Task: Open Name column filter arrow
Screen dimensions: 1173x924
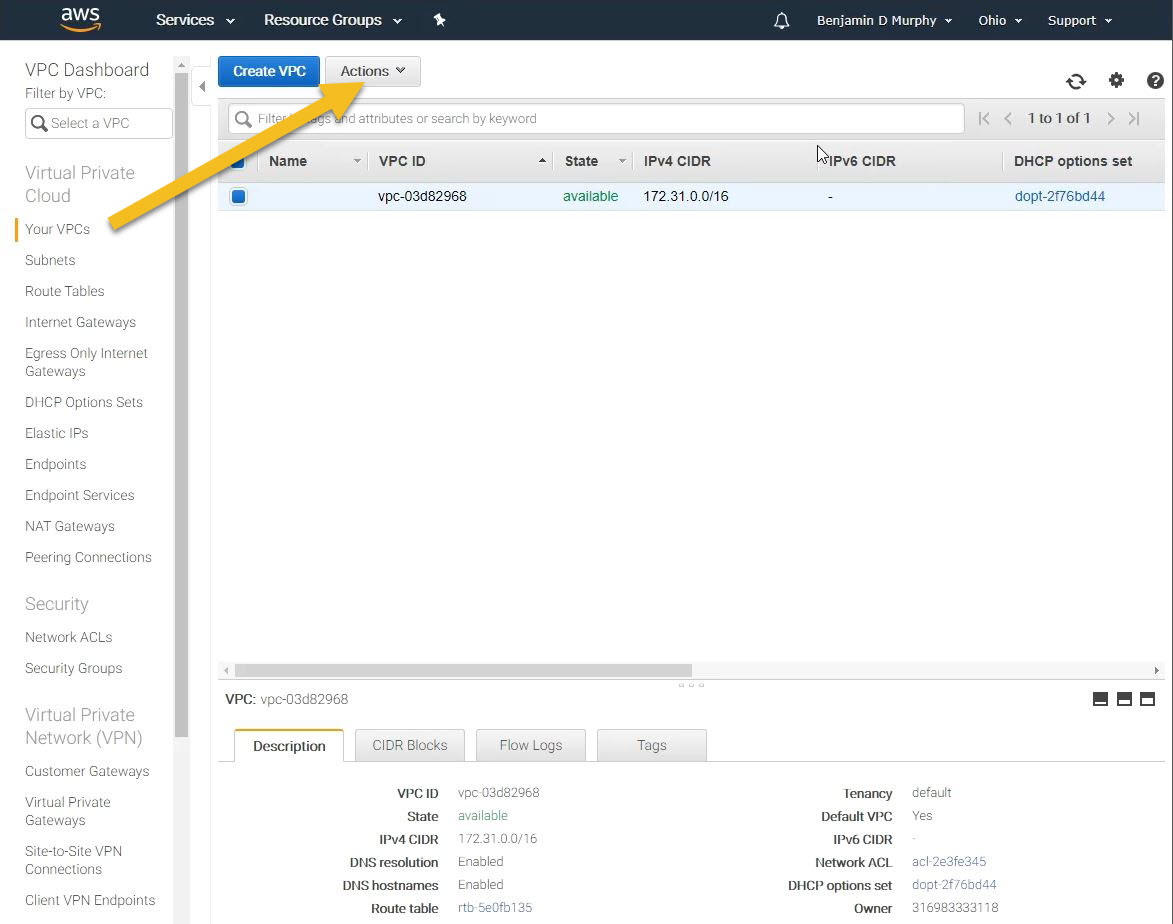Action: [x=357, y=161]
